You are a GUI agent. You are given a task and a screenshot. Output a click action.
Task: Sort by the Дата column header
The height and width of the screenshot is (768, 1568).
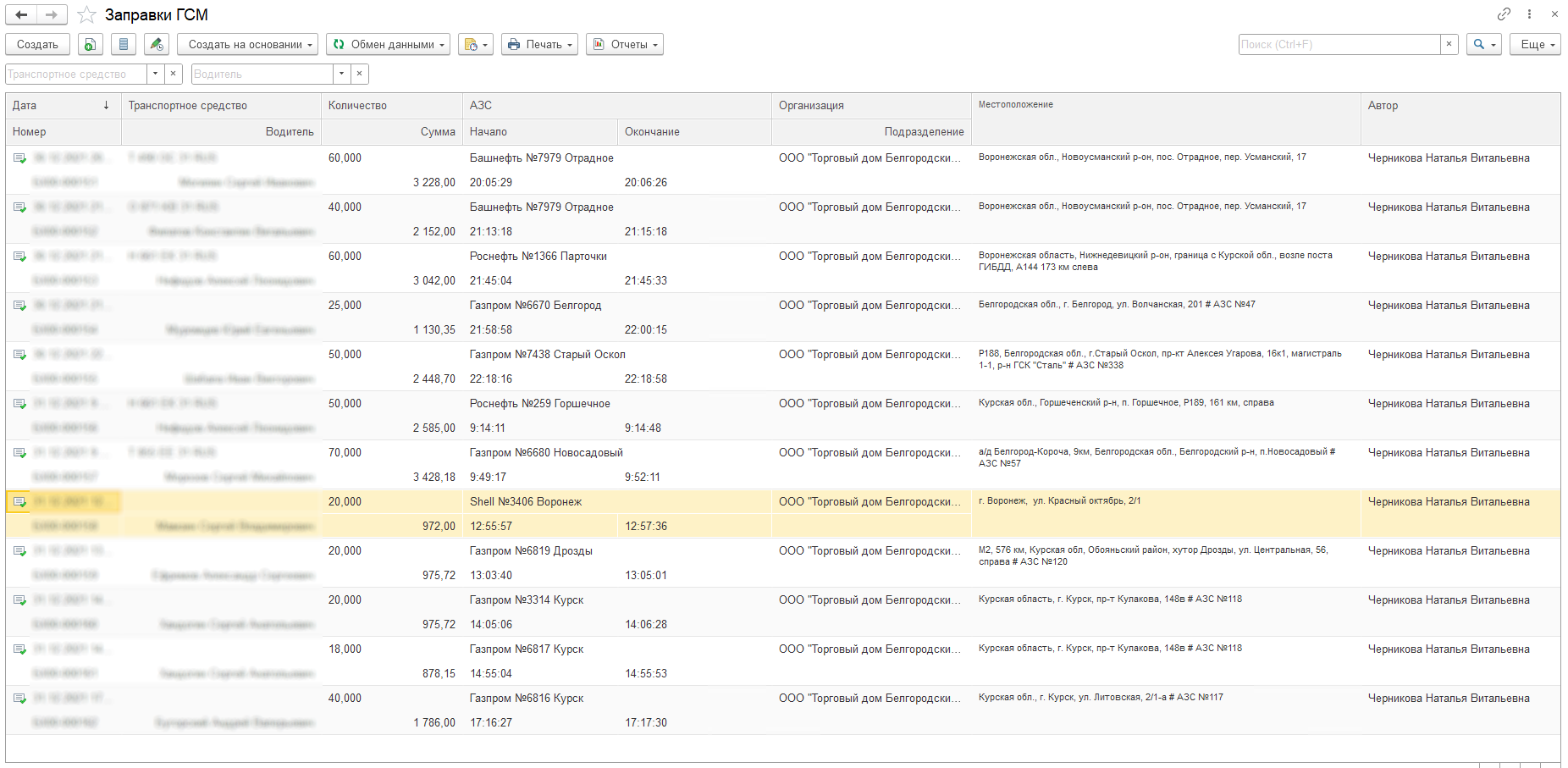[61, 106]
